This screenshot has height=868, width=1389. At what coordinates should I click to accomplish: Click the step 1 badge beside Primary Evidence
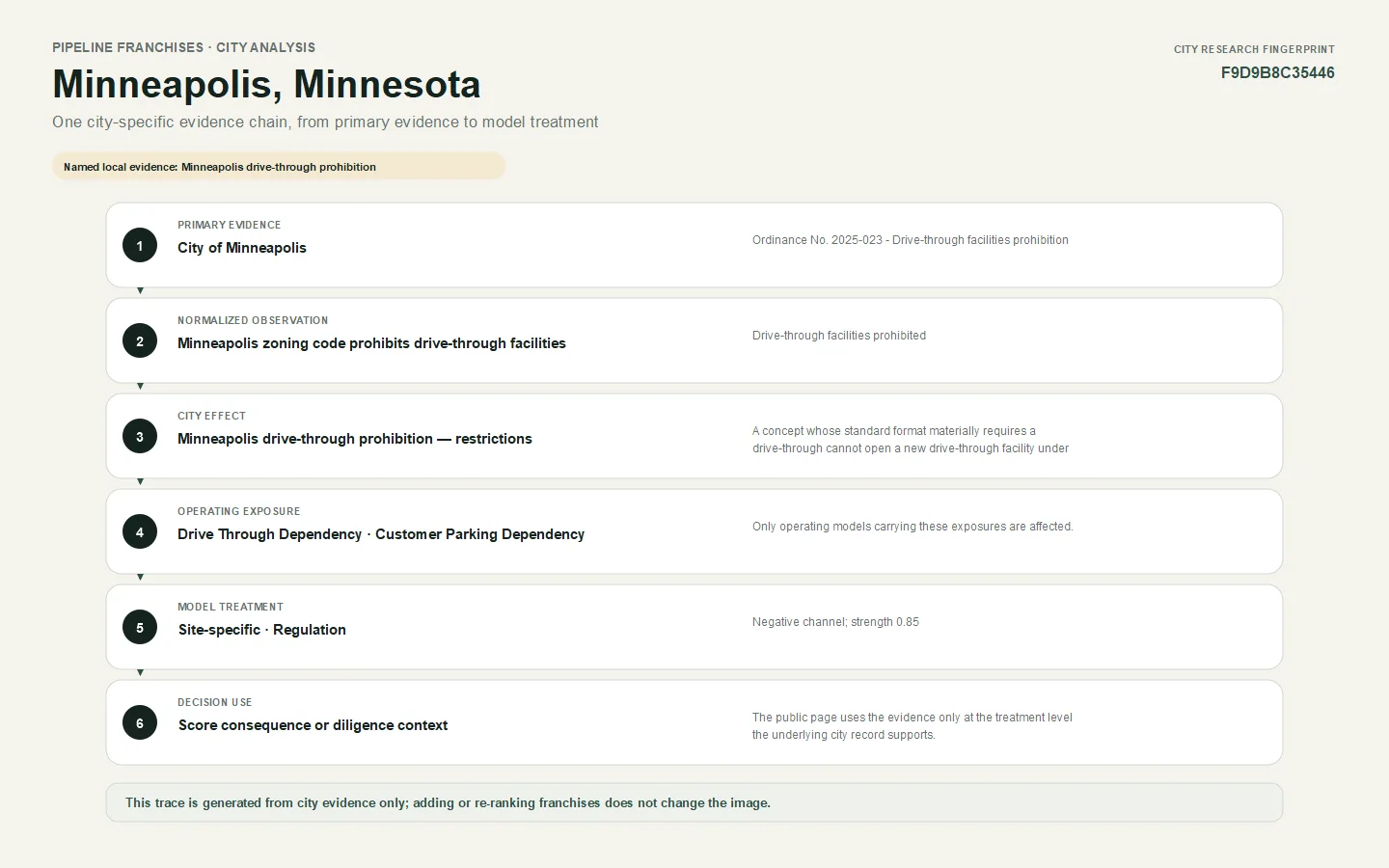coord(140,245)
